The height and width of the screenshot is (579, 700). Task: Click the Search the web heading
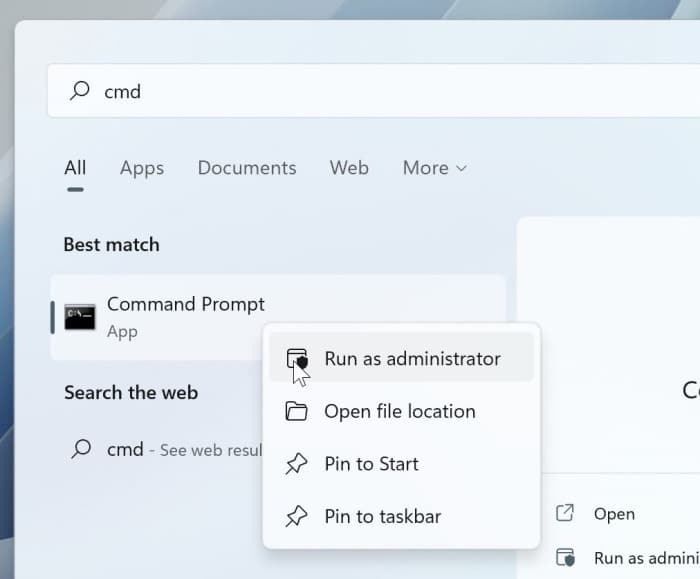pyautogui.click(x=131, y=392)
